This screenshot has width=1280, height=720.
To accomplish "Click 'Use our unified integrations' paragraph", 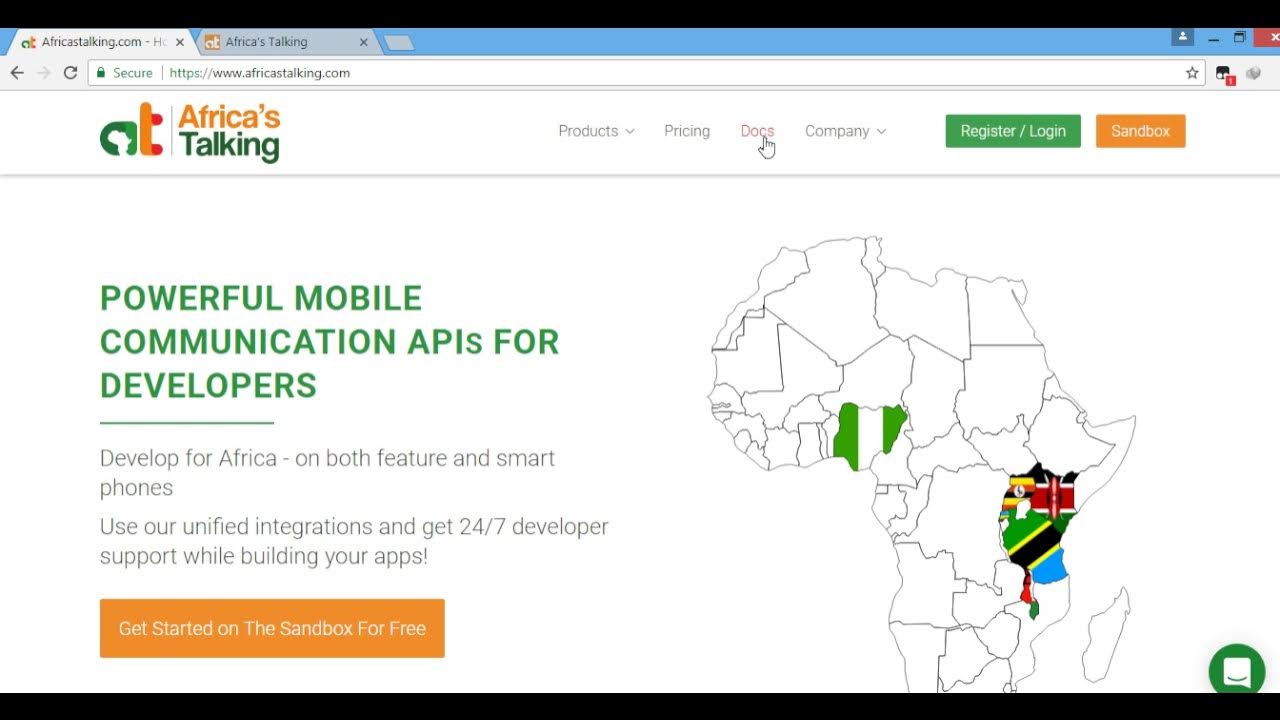I will [354, 541].
